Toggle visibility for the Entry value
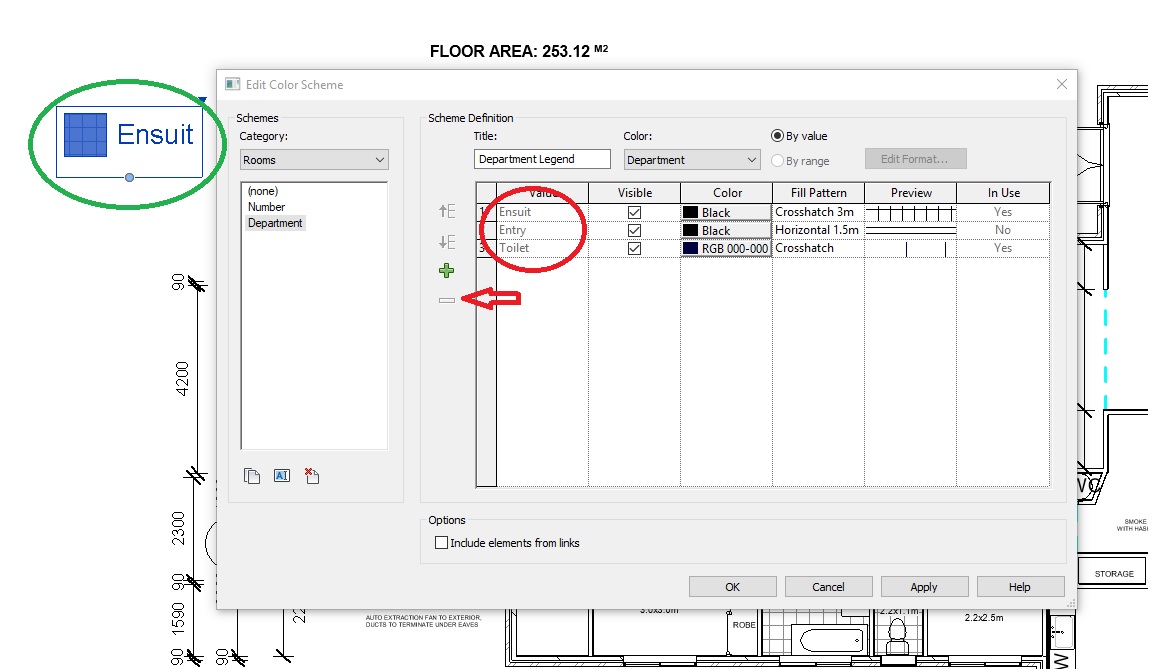Screen dimensions: 1152x669 pyautogui.click(x=636, y=229)
